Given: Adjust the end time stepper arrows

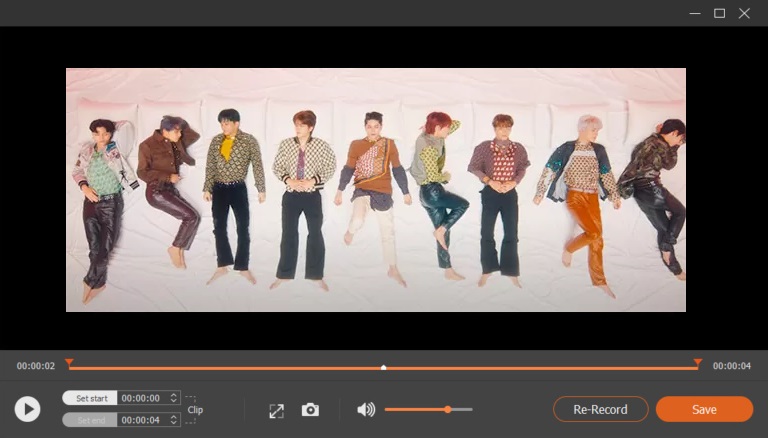Looking at the screenshot, I should pyautogui.click(x=173, y=420).
